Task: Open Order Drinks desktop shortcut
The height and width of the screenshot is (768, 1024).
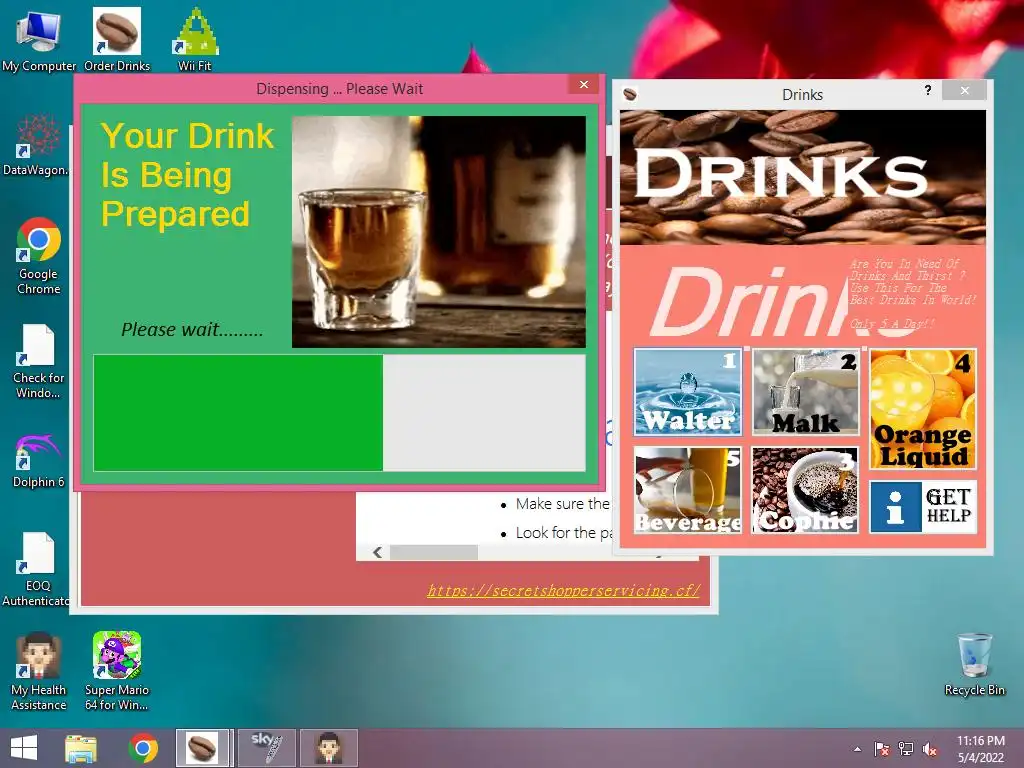Action: pos(117,40)
